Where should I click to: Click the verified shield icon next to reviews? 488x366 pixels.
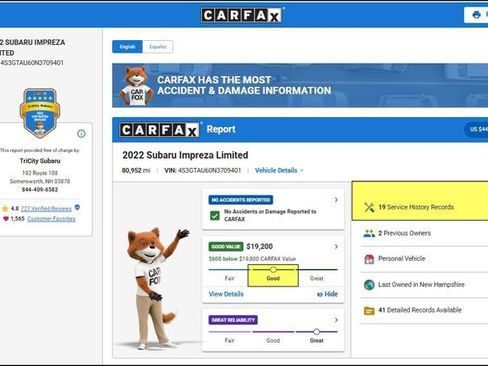point(77,207)
